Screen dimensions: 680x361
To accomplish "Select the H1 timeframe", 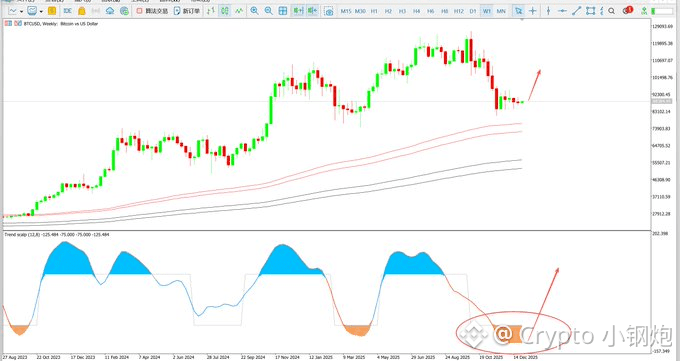I will pos(374,11).
